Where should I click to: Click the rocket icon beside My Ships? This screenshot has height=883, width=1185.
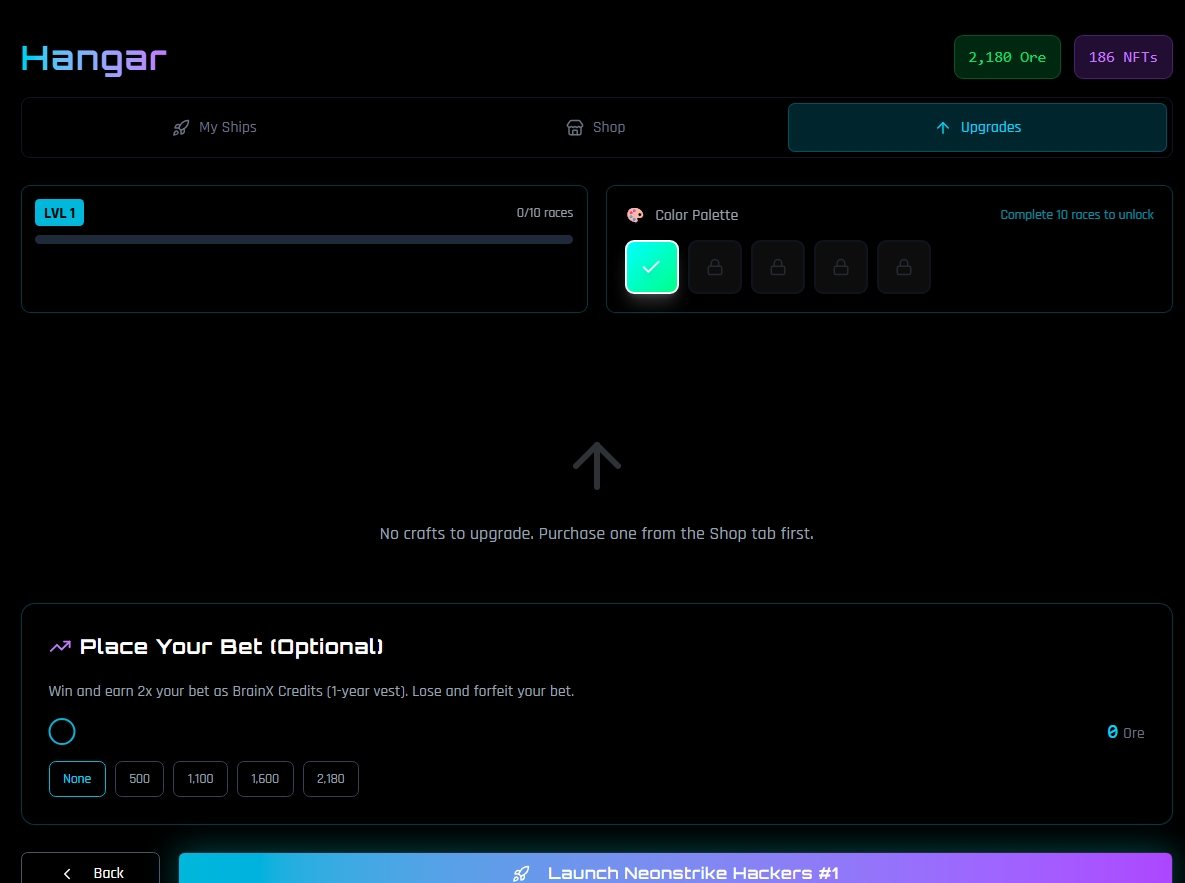click(181, 128)
